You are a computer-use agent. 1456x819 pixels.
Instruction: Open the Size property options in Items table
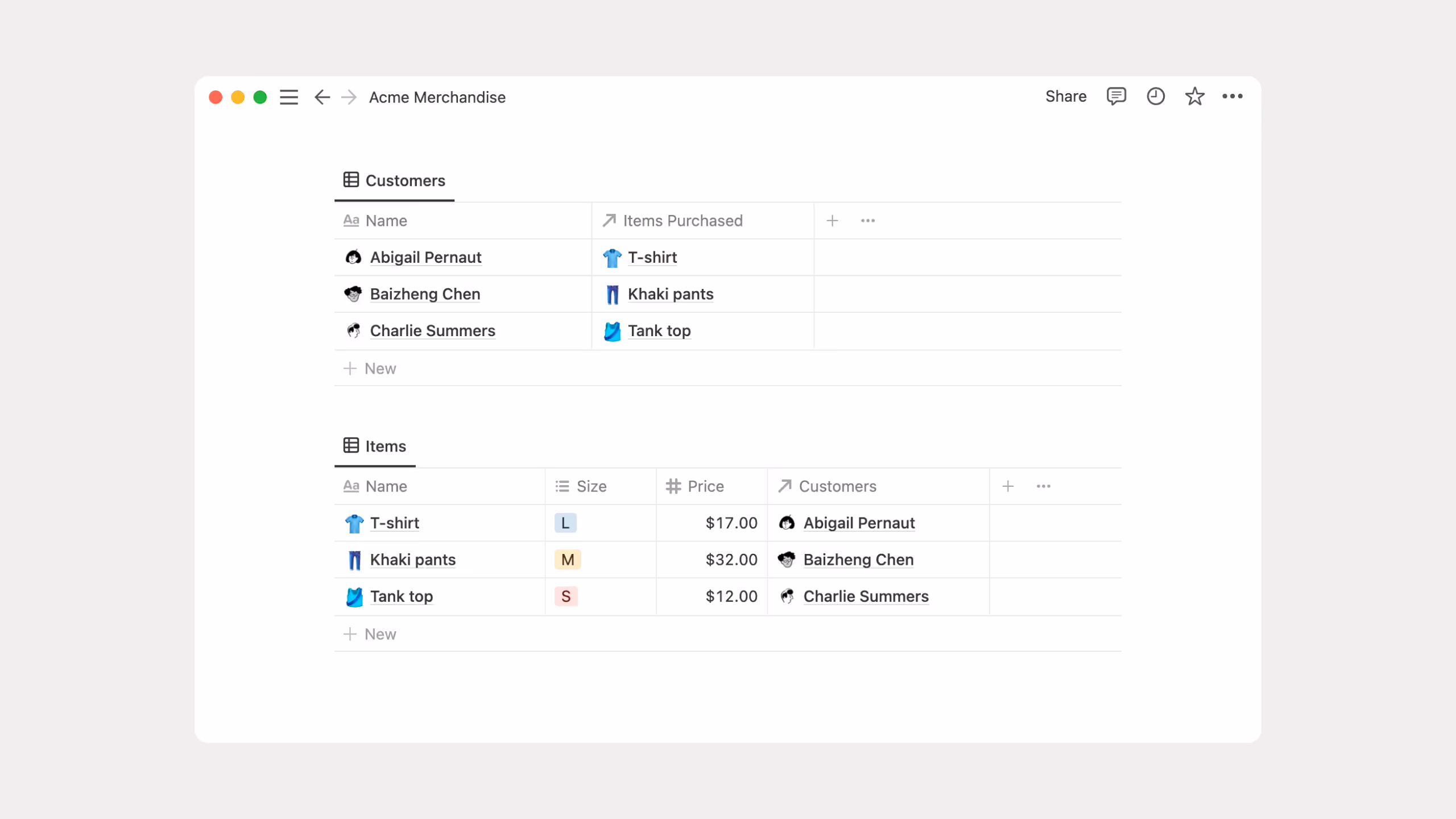pos(591,486)
